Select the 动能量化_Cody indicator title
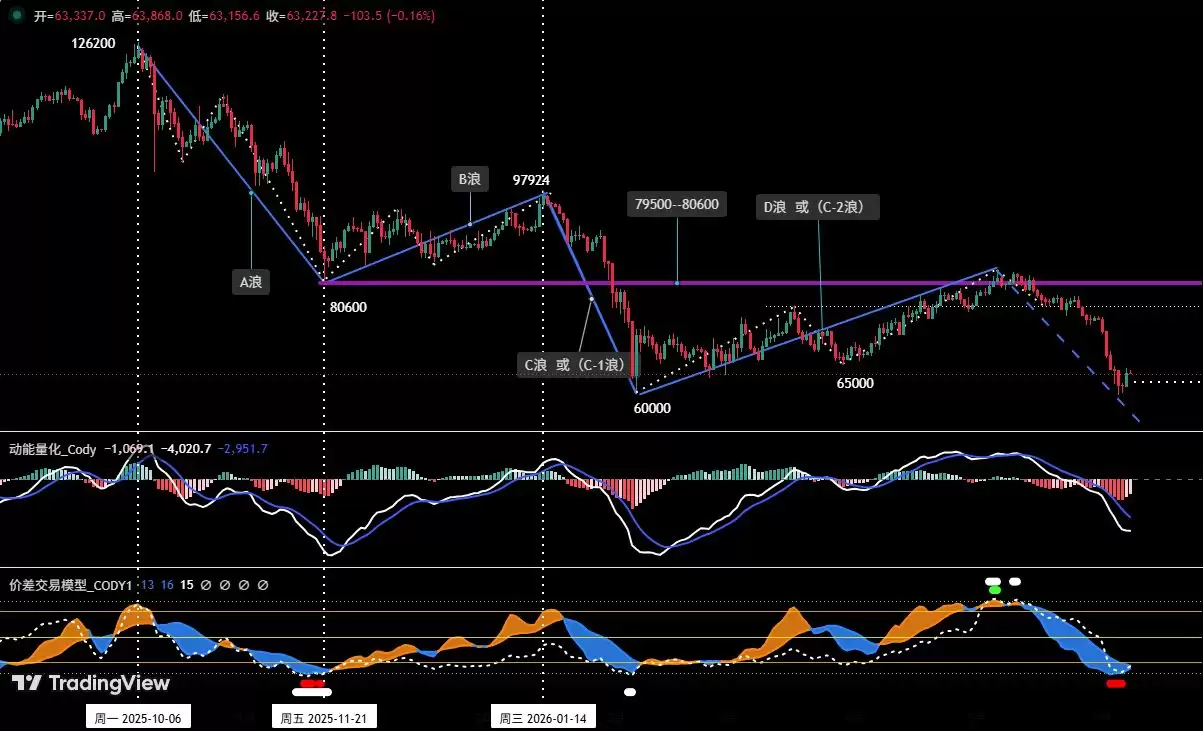Image resolution: width=1203 pixels, height=731 pixels. (x=52, y=450)
